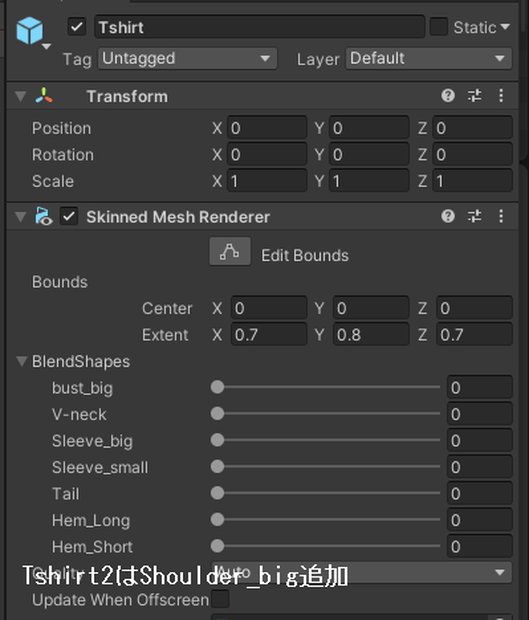Click the Edit Bounds icon button
Image resolution: width=529 pixels, height=620 pixels.
pyautogui.click(x=230, y=251)
